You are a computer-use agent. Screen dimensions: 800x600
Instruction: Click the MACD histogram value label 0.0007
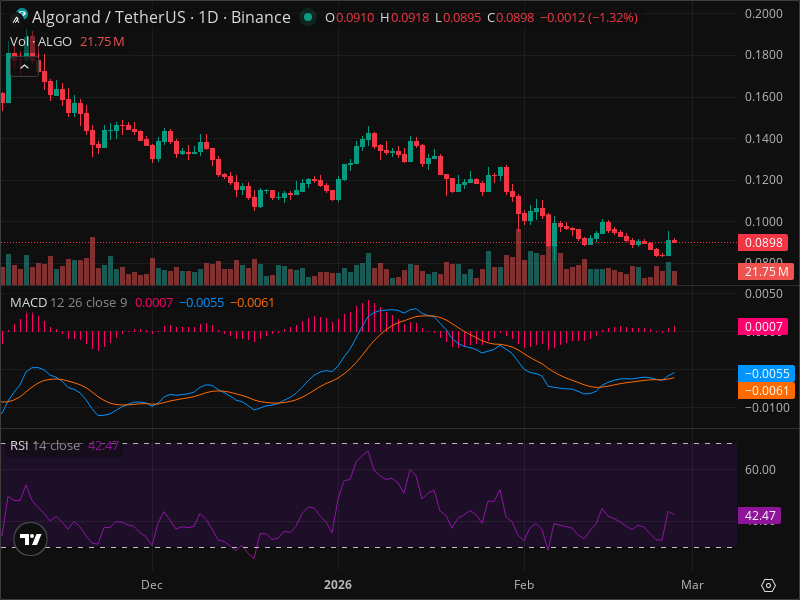point(763,327)
